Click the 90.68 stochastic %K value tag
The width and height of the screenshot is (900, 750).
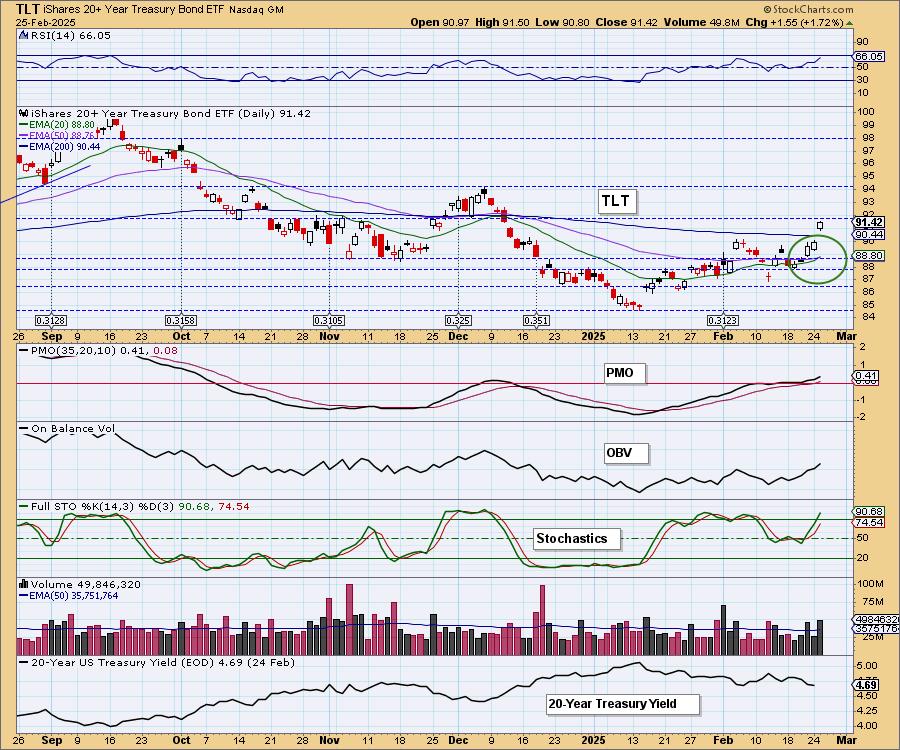[869, 512]
